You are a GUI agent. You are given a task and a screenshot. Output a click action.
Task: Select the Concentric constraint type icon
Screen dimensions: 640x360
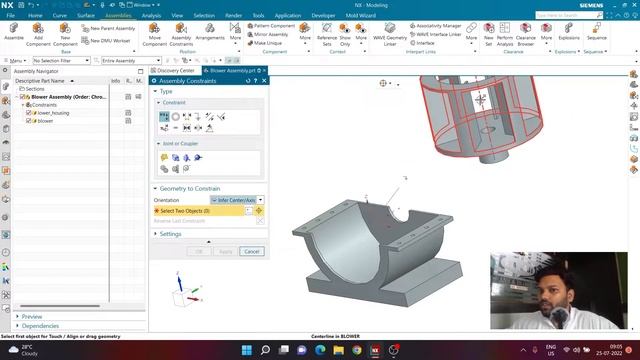176,117
